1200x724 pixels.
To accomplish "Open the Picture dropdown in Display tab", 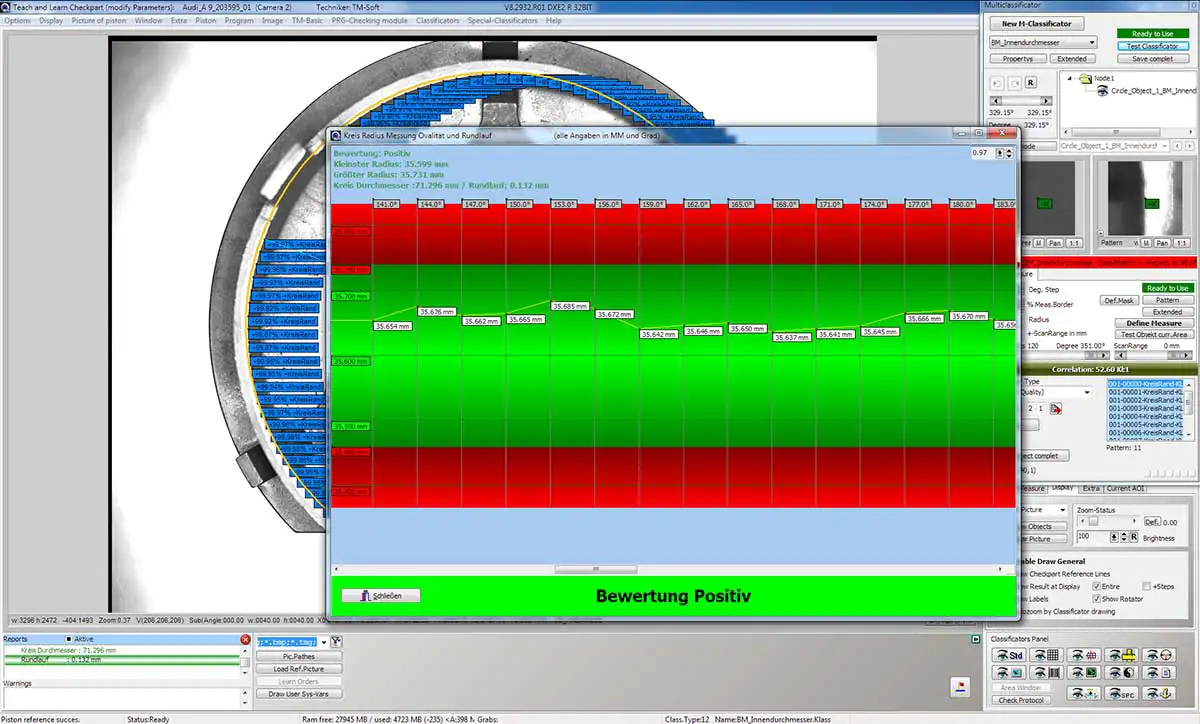I will [x=1062, y=510].
